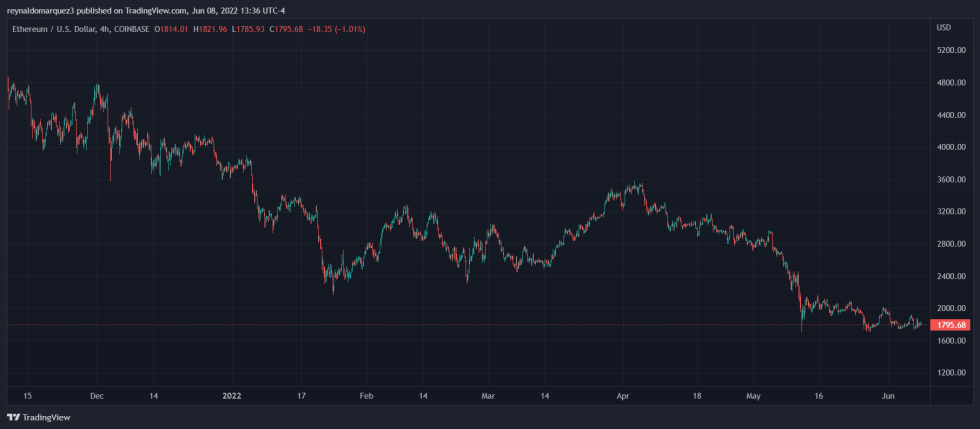The image size is (980, 429).
Task: Click the 17 date axis label
Action: pyautogui.click(x=301, y=396)
